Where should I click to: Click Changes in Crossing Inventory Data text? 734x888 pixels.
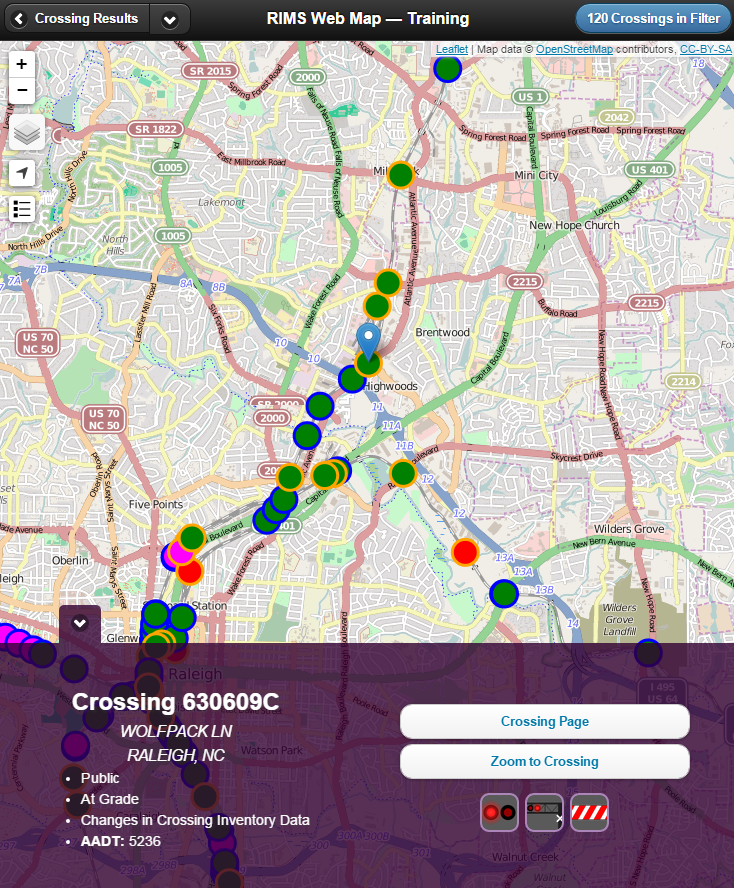click(x=195, y=820)
